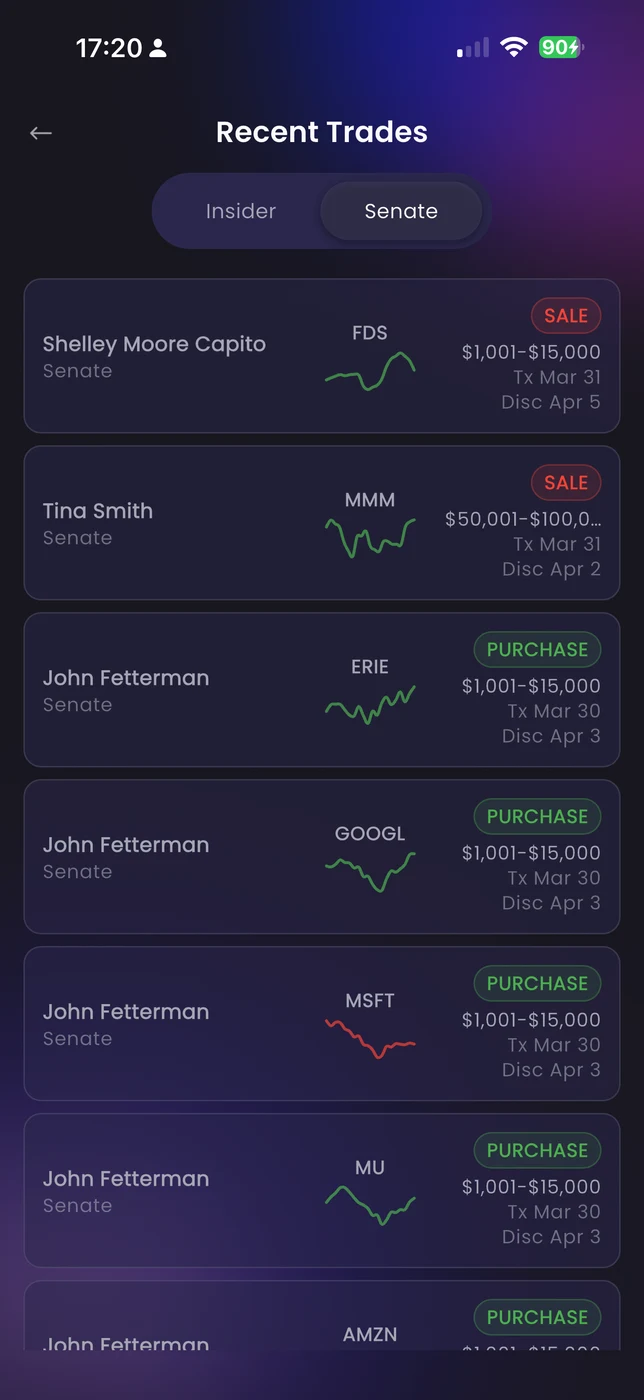
Task: Open Shelley Moore Capito's trade name
Action: [x=154, y=344]
